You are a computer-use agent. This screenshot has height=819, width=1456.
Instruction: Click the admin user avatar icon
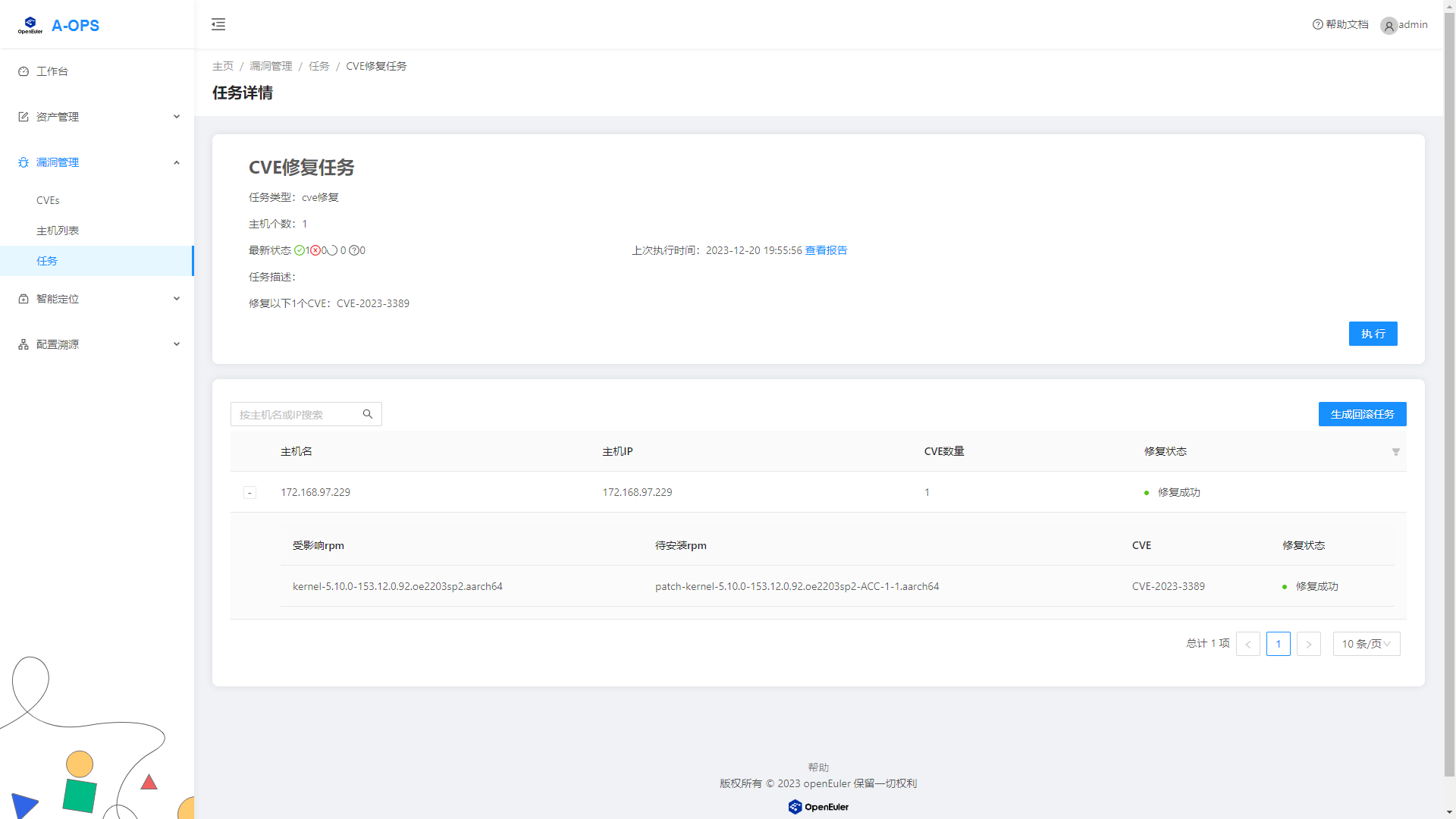coord(1389,26)
